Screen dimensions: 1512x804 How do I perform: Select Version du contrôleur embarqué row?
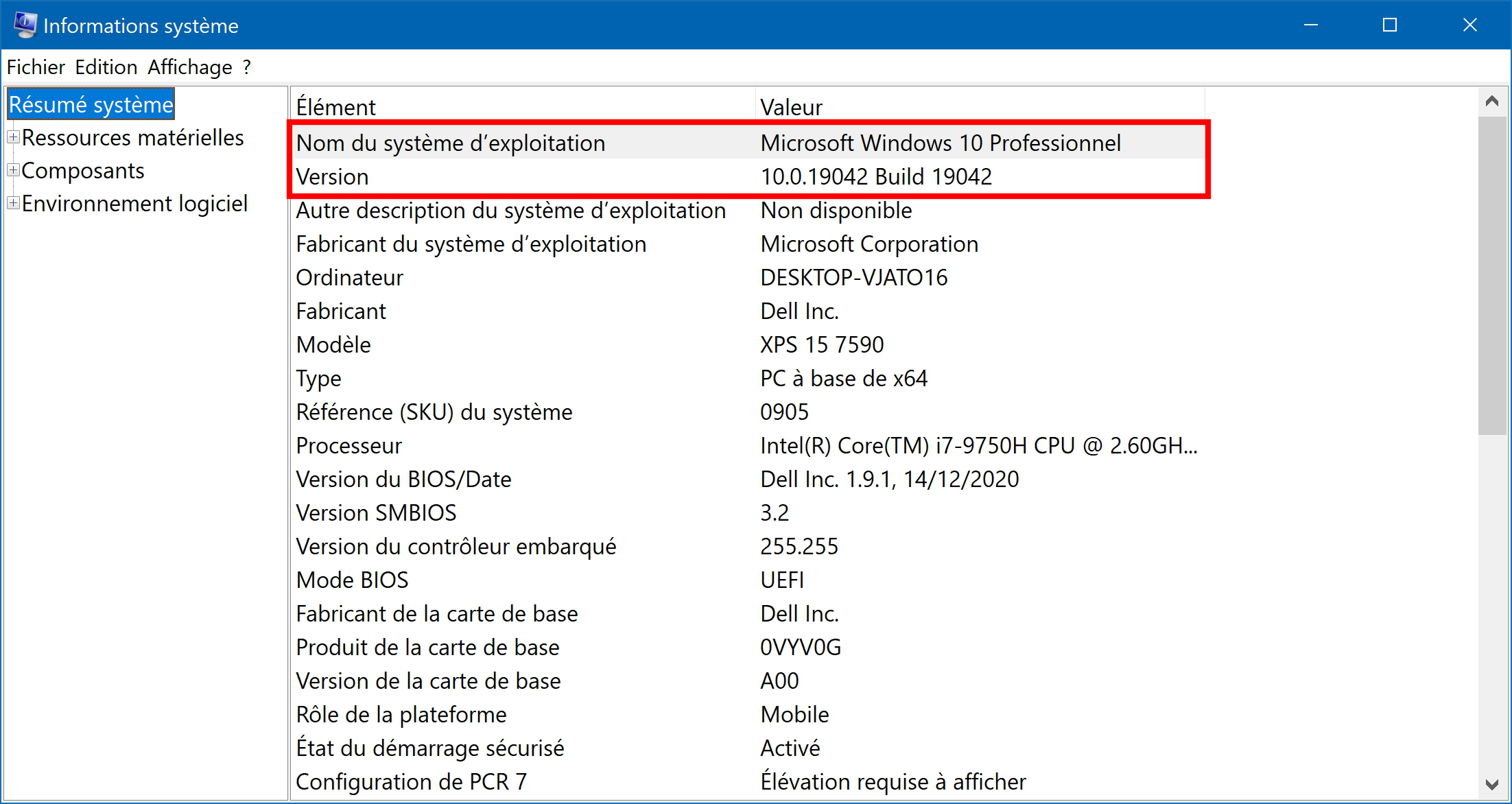[x=748, y=546]
